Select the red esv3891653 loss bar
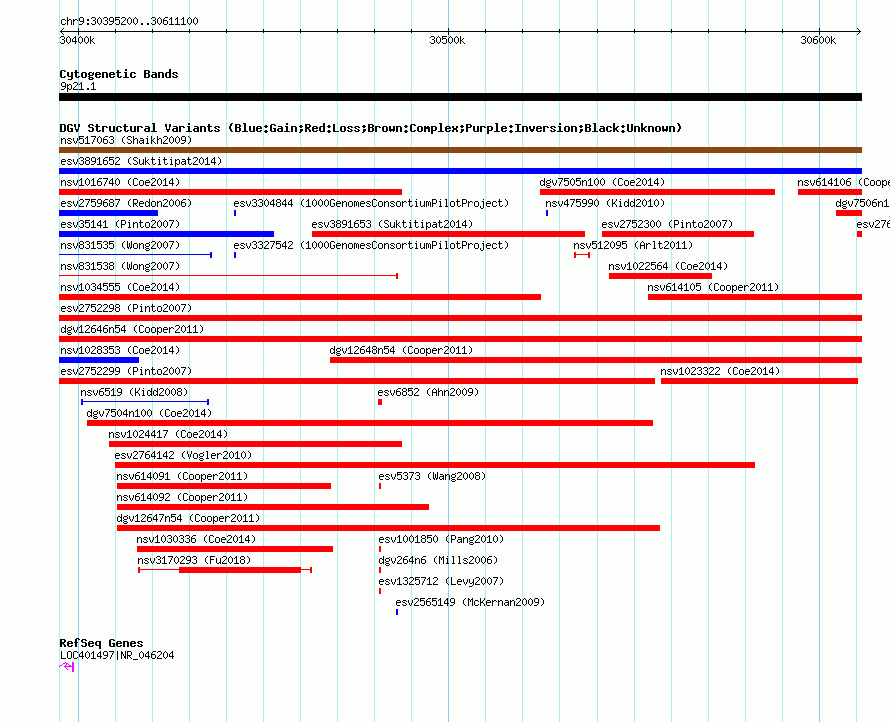Image resolution: width=890 pixels, height=722 pixels. point(448,234)
